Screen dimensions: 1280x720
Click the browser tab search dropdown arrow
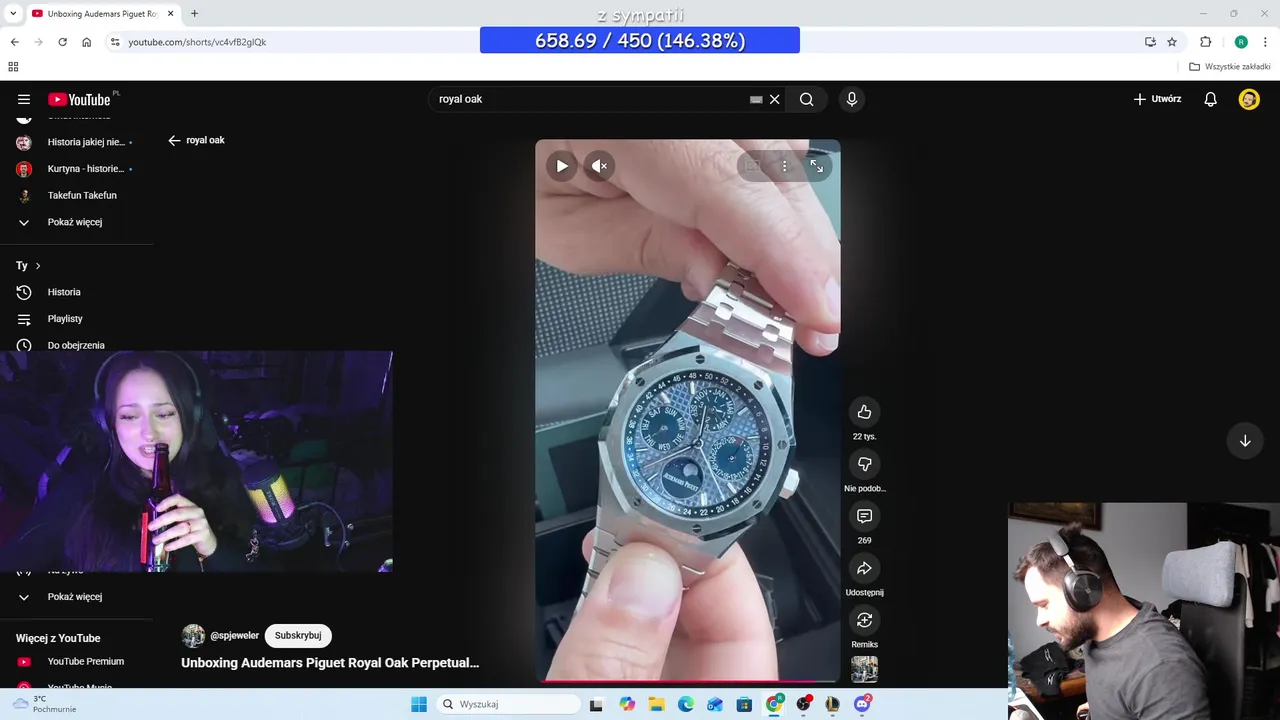tap(13, 13)
